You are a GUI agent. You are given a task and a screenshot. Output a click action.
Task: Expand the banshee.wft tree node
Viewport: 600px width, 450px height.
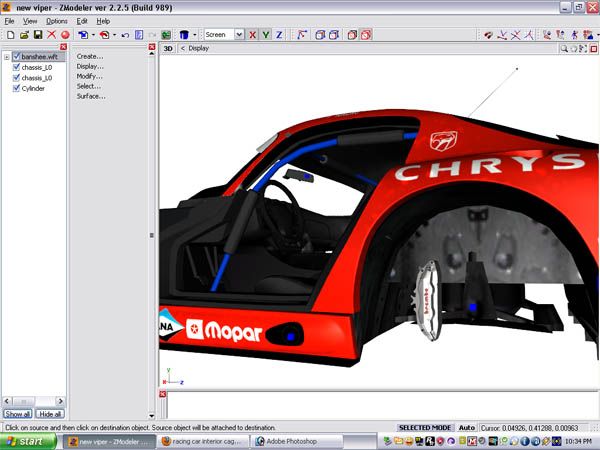click(x=7, y=57)
